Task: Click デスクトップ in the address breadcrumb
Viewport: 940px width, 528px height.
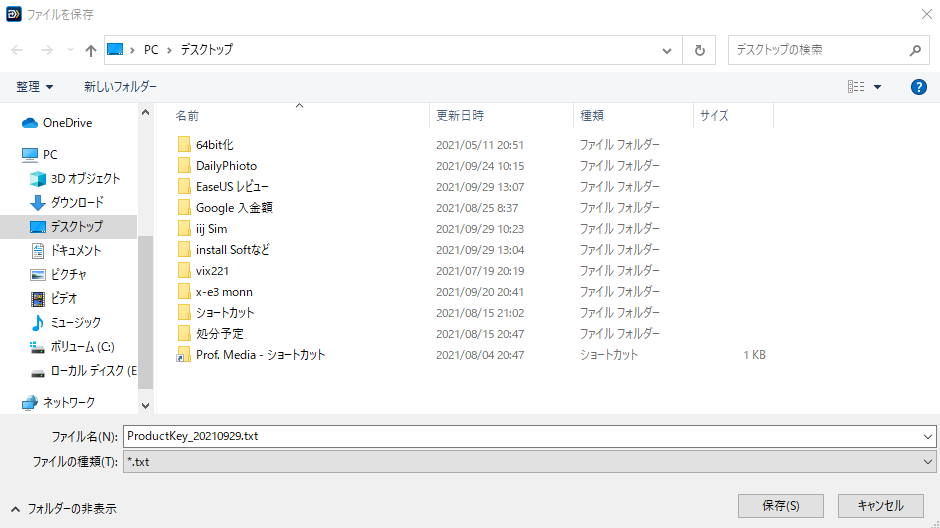Action: (x=207, y=50)
